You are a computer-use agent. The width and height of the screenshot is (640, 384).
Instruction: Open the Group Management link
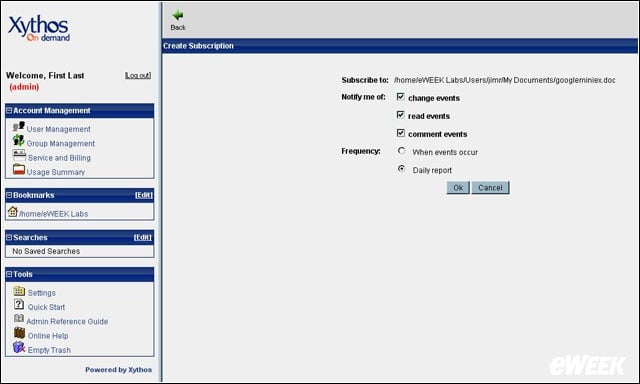click(60, 144)
